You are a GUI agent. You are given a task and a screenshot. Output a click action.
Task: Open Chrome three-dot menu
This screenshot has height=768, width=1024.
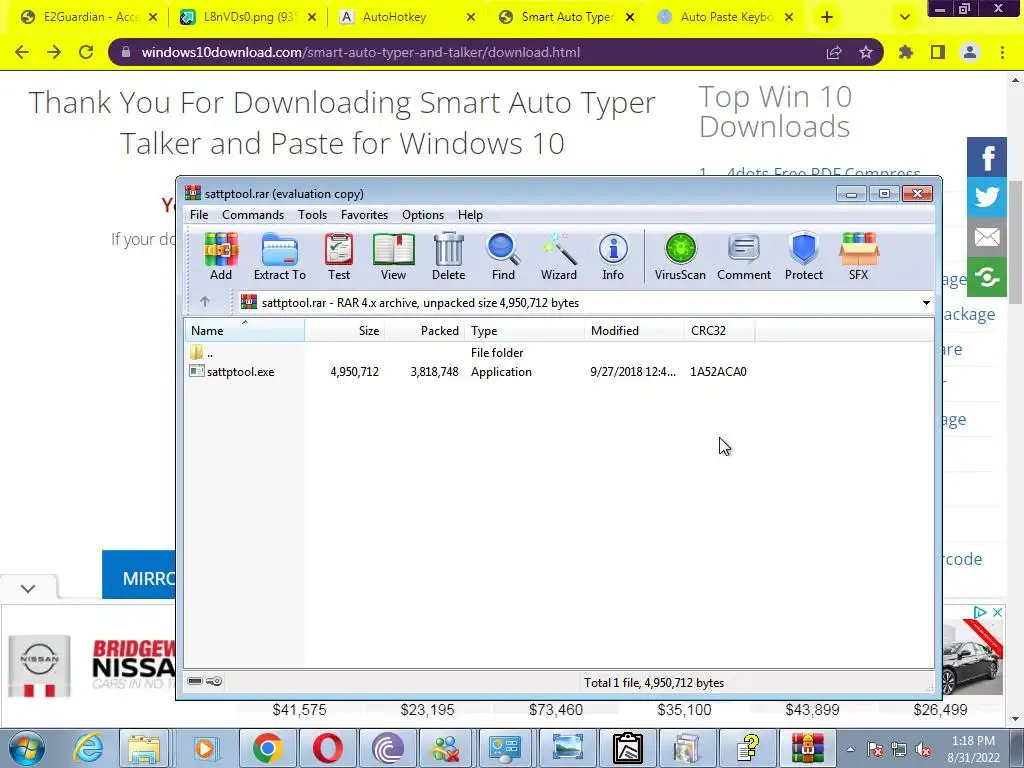coord(1002,52)
